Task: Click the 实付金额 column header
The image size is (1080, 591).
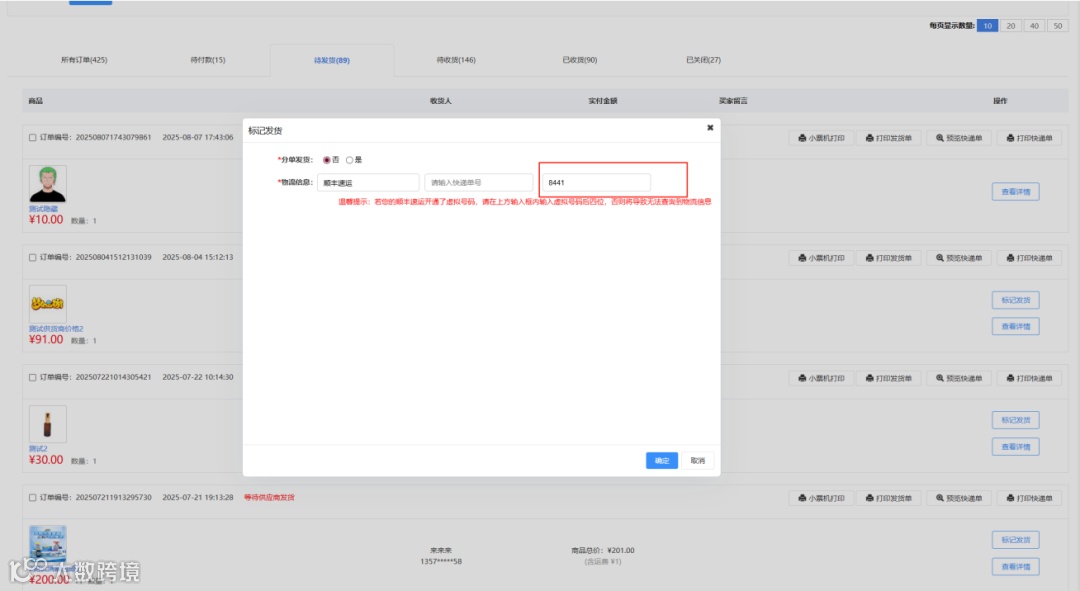Action: (603, 101)
